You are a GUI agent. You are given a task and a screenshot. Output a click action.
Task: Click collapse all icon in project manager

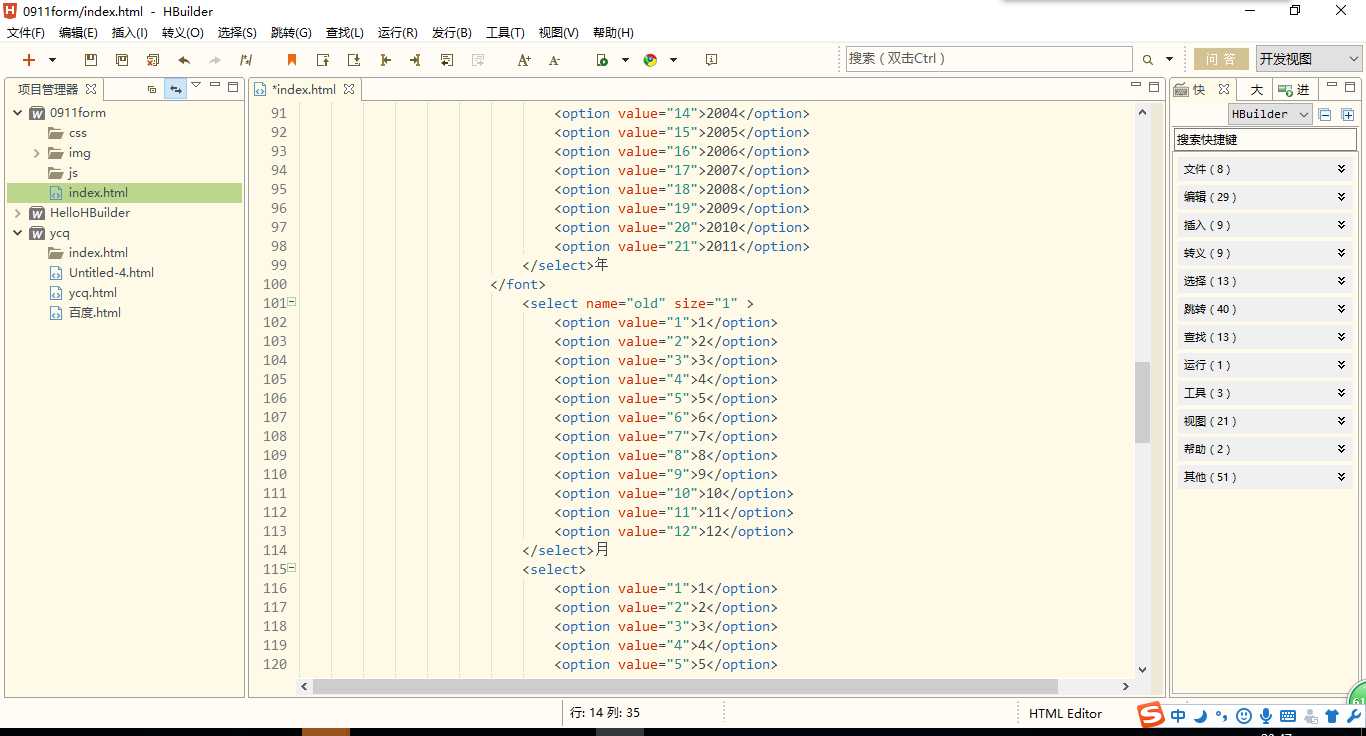tap(152, 89)
